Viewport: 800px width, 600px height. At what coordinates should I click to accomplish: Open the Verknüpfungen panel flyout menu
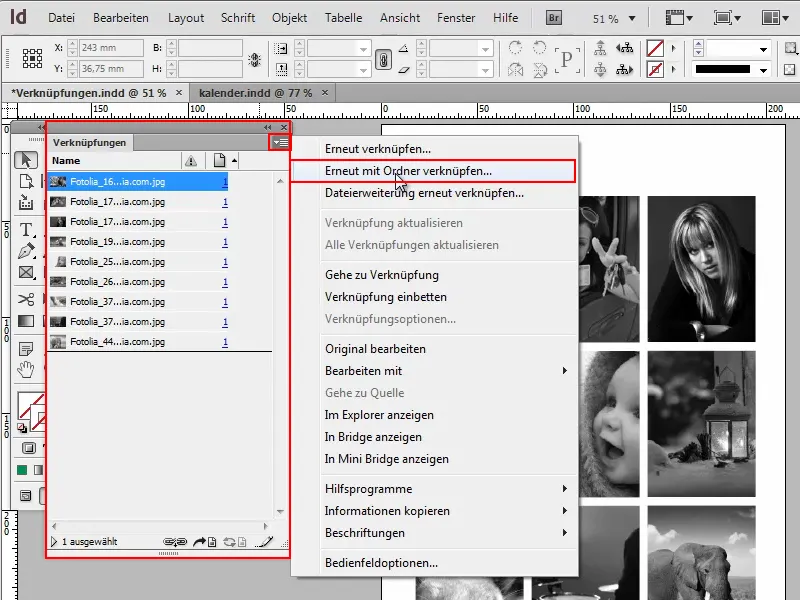pyautogui.click(x=280, y=142)
